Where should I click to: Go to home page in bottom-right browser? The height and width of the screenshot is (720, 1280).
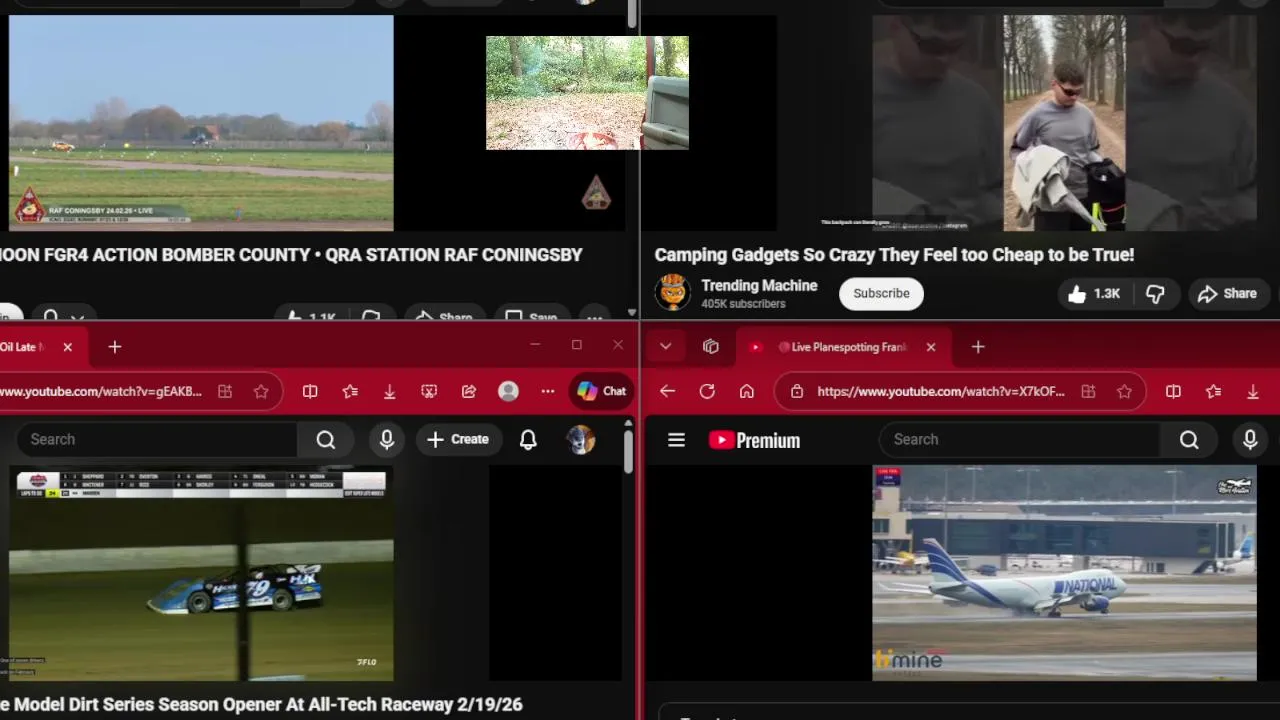(x=747, y=392)
